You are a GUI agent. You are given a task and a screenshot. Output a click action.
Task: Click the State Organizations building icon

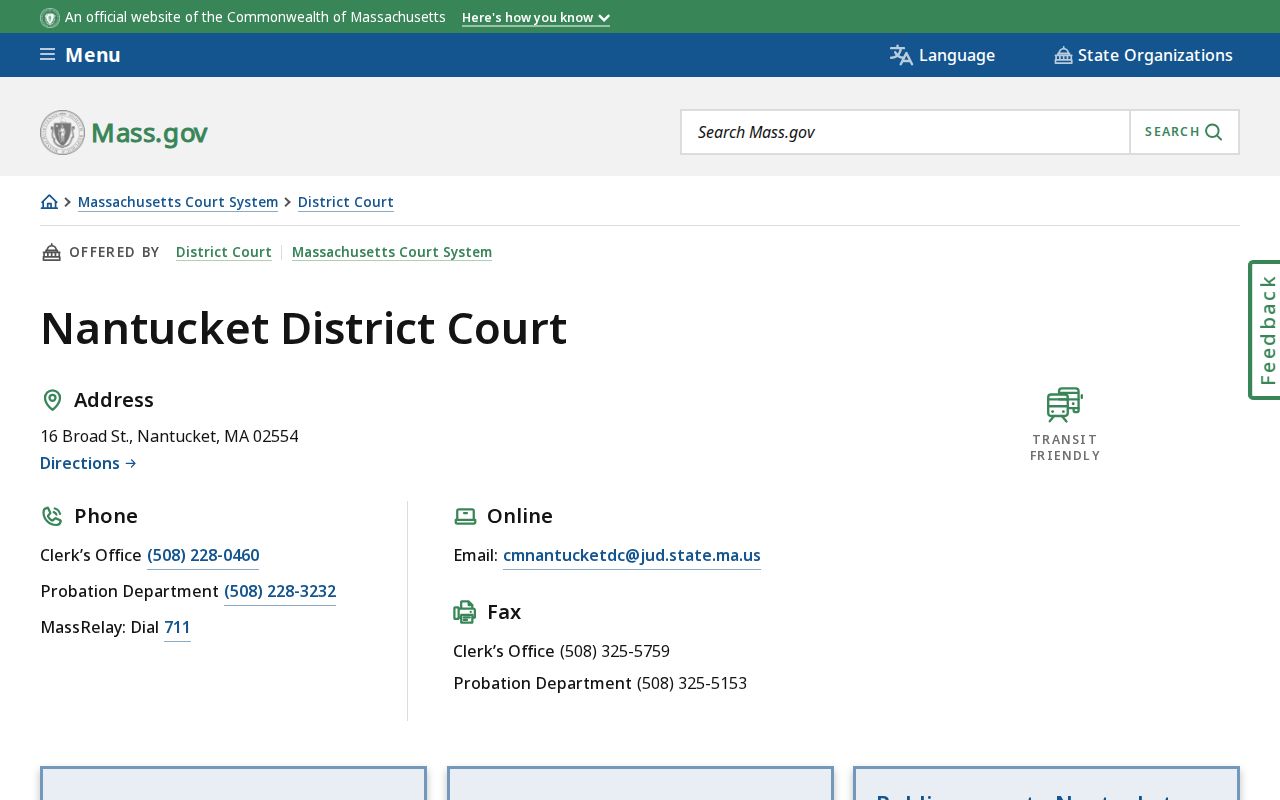click(1063, 56)
